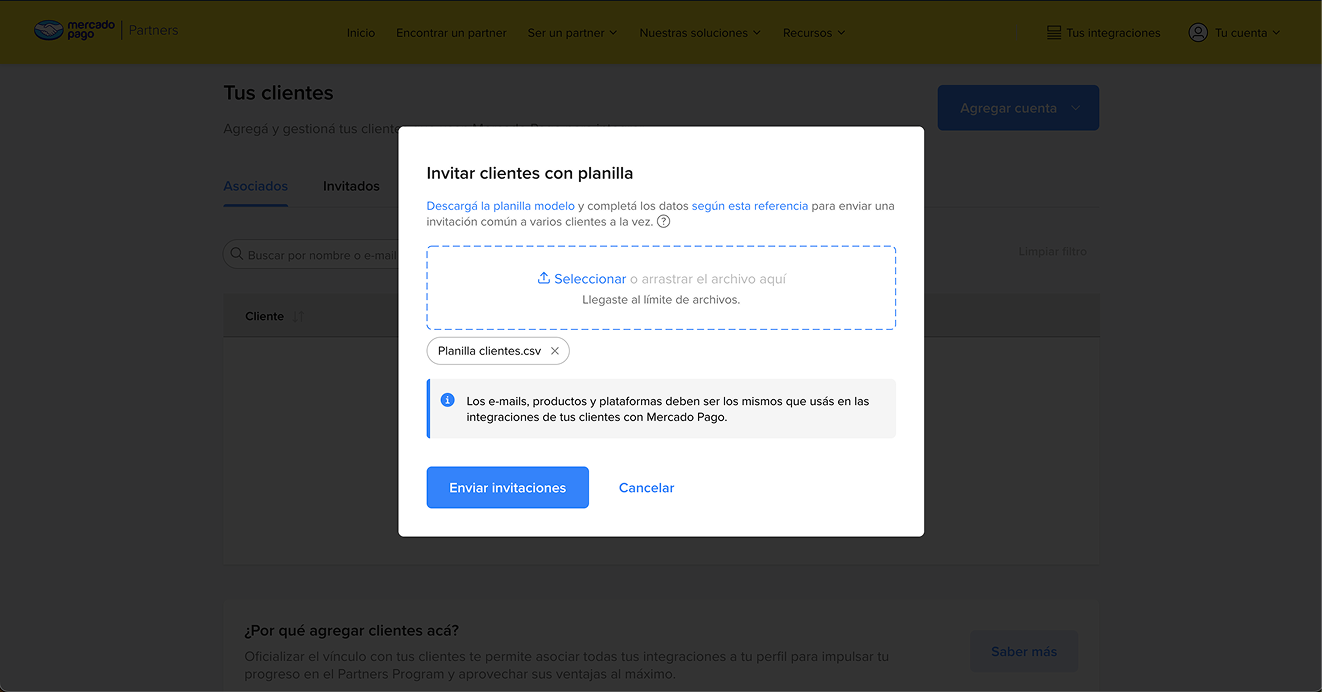1322x692 pixels.
Task: Open the help question-mark icon in dialog
Action: coord(664,222)
